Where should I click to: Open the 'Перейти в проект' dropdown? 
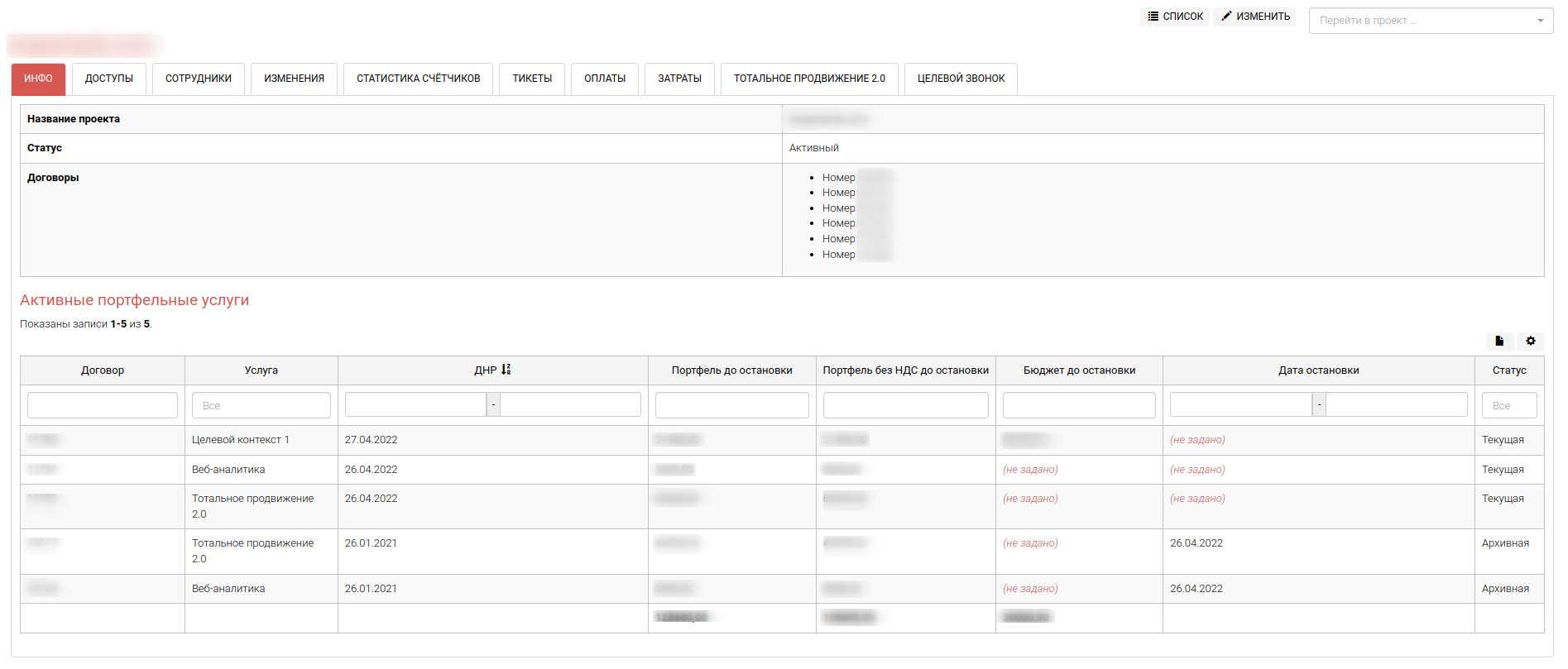tap(1430, 21)
